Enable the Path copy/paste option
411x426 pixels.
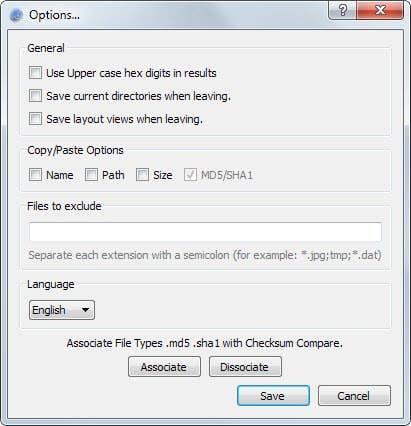click(x=91, y=175)
